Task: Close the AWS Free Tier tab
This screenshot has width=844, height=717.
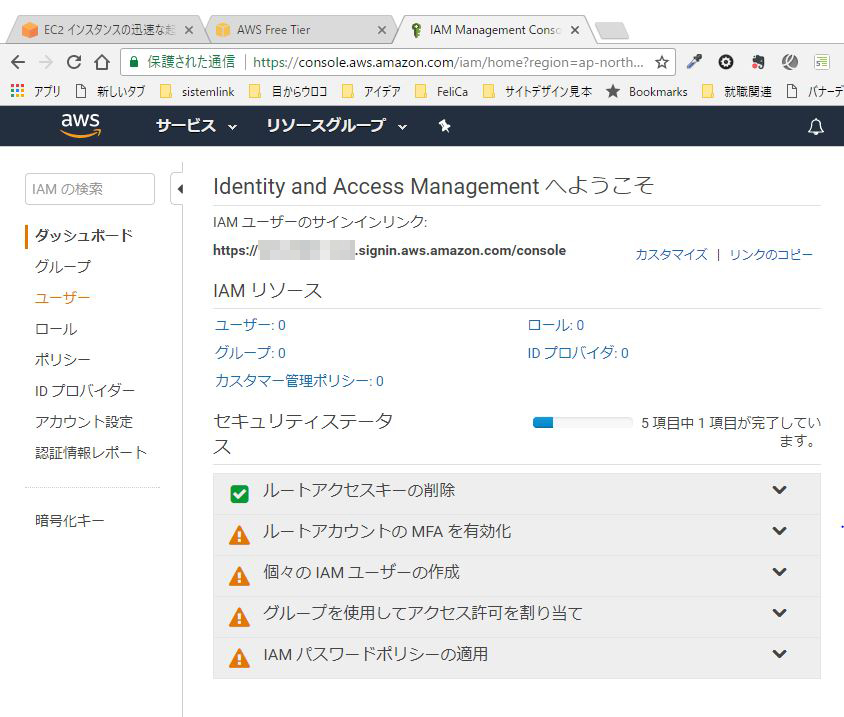Action: (x=382, y=30)
